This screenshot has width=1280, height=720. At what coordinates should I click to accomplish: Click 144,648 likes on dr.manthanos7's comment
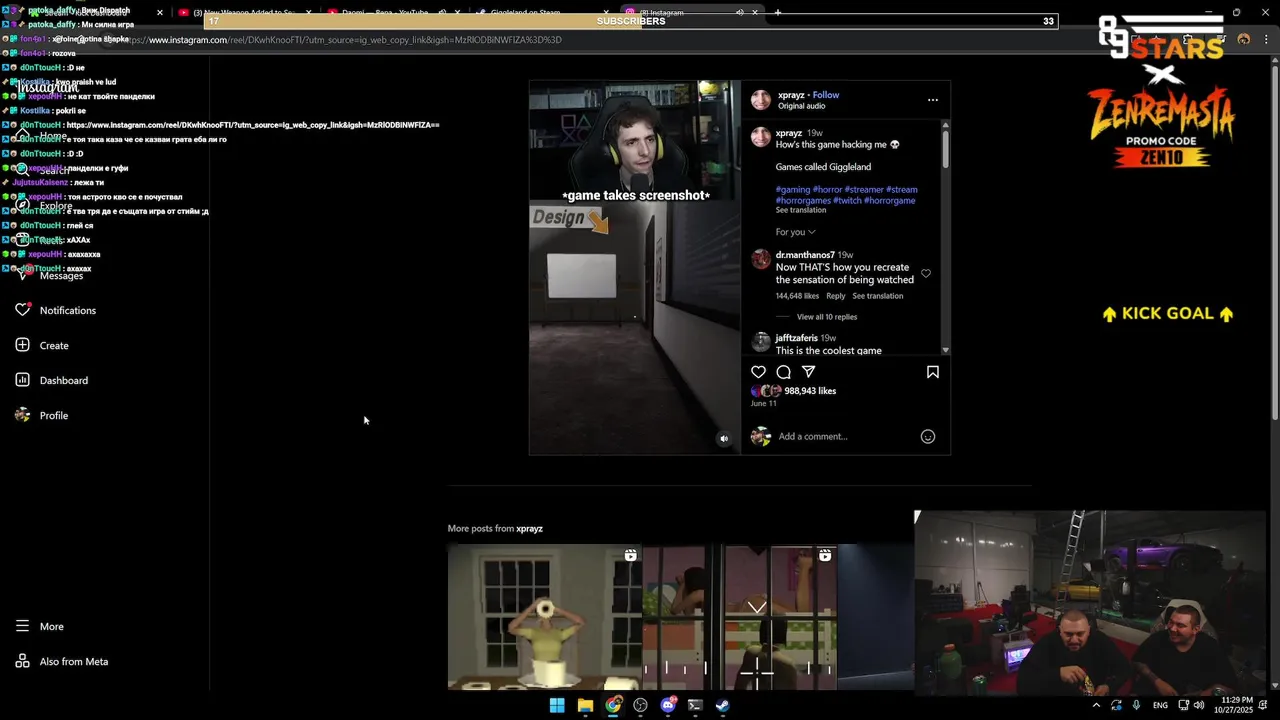(x=797, y=296)
